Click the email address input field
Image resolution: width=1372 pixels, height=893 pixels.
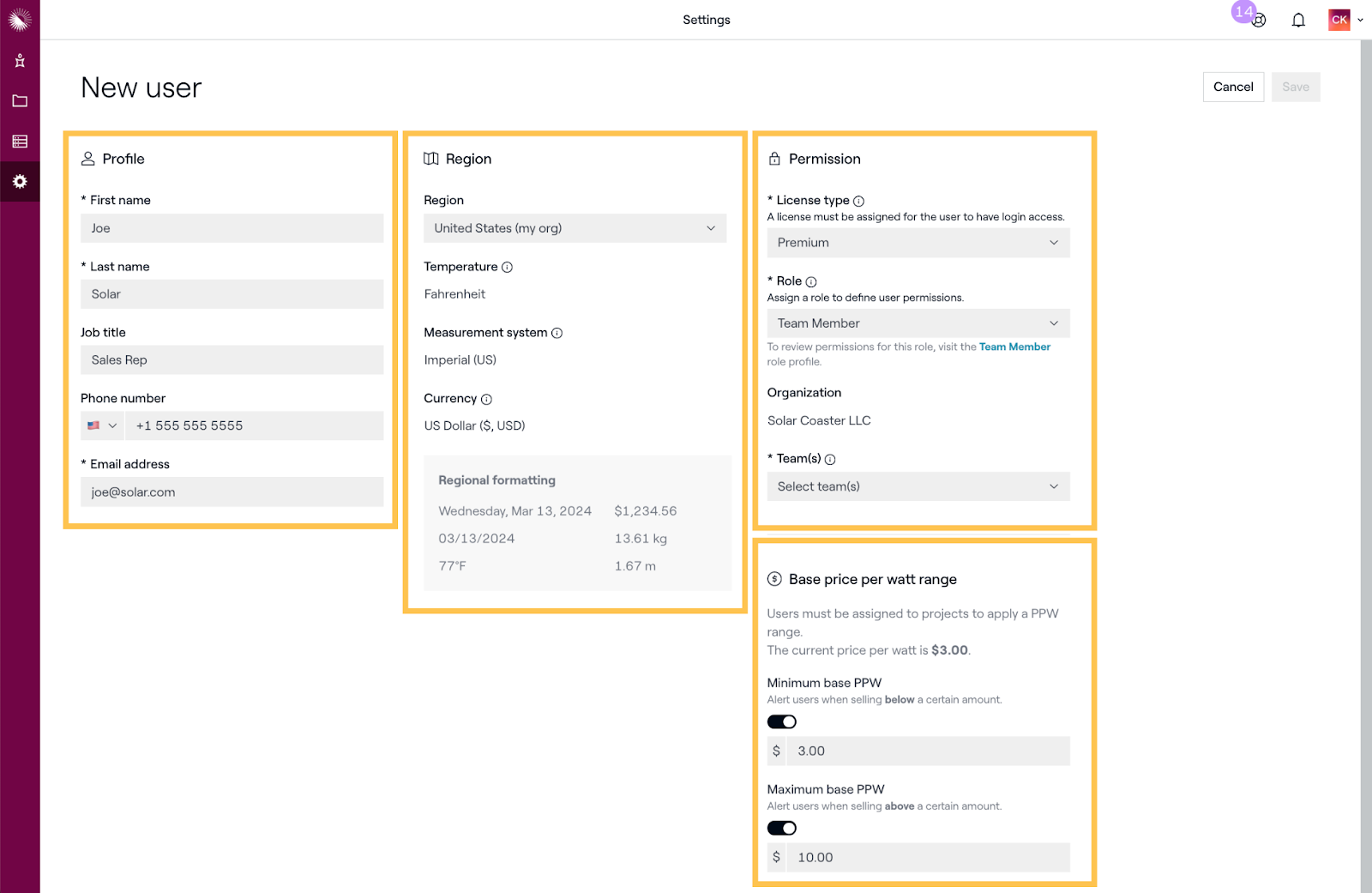click(x=232, y=492)
